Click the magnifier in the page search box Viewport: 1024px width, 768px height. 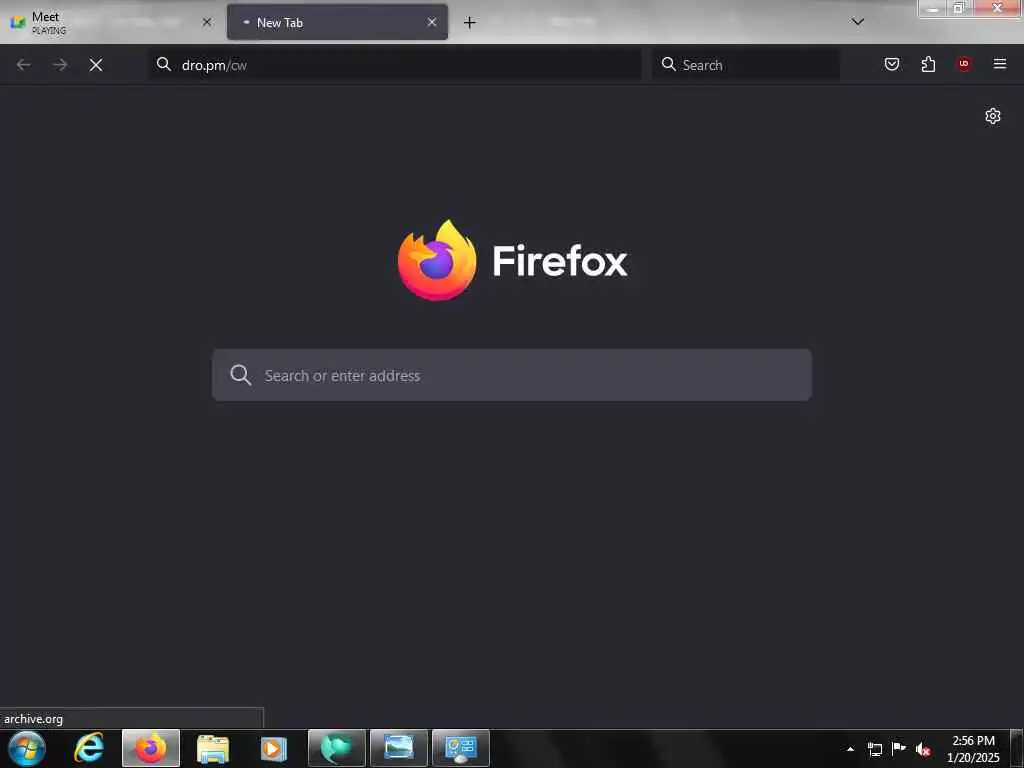click(240, 375)
